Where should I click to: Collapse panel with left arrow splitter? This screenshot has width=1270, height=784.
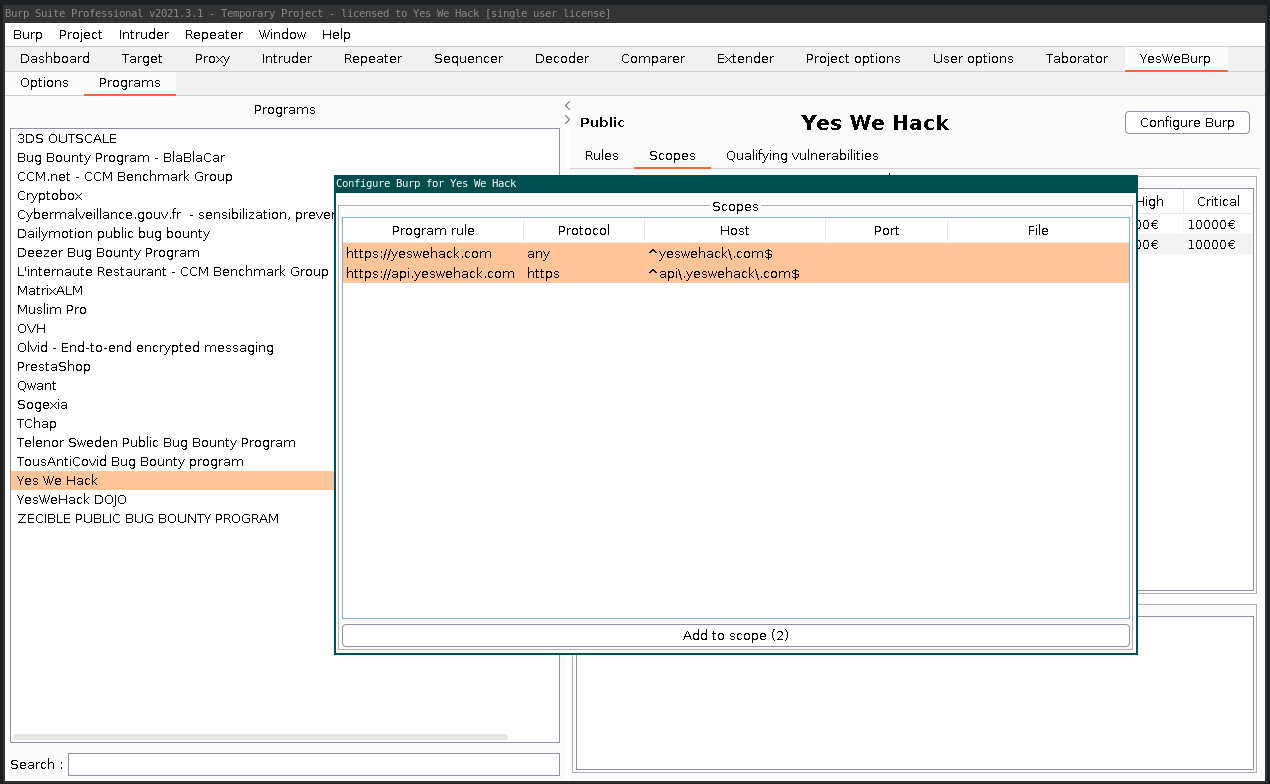click(567, 105)
